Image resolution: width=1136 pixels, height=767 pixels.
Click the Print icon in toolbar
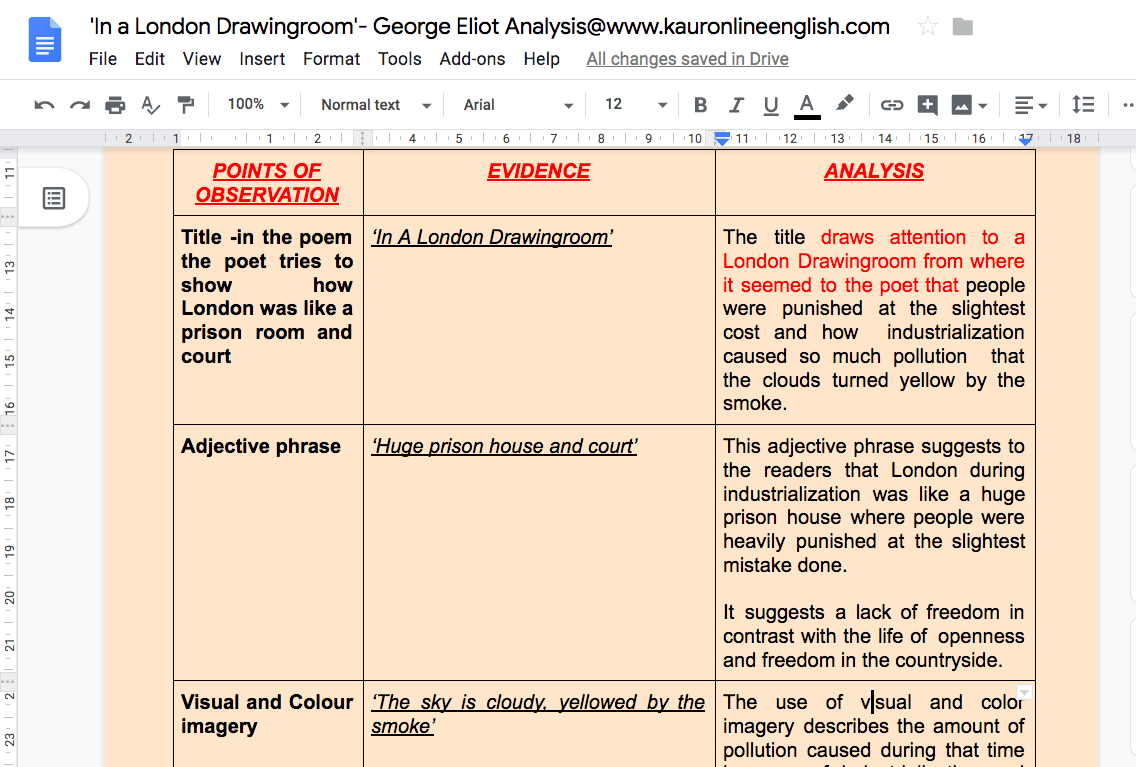coord(114,106)
